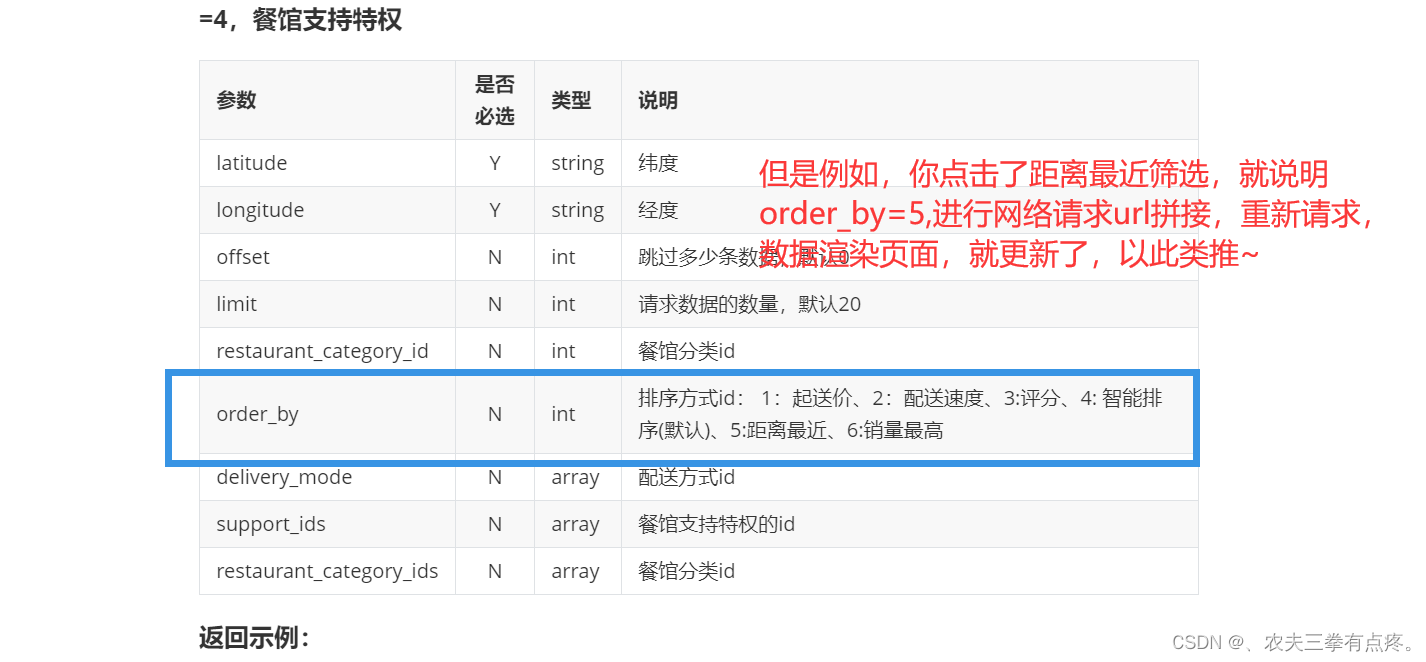Click the N value in support_ids row
The width and height of the screenshot is (1426, 662).
[494, 524]
